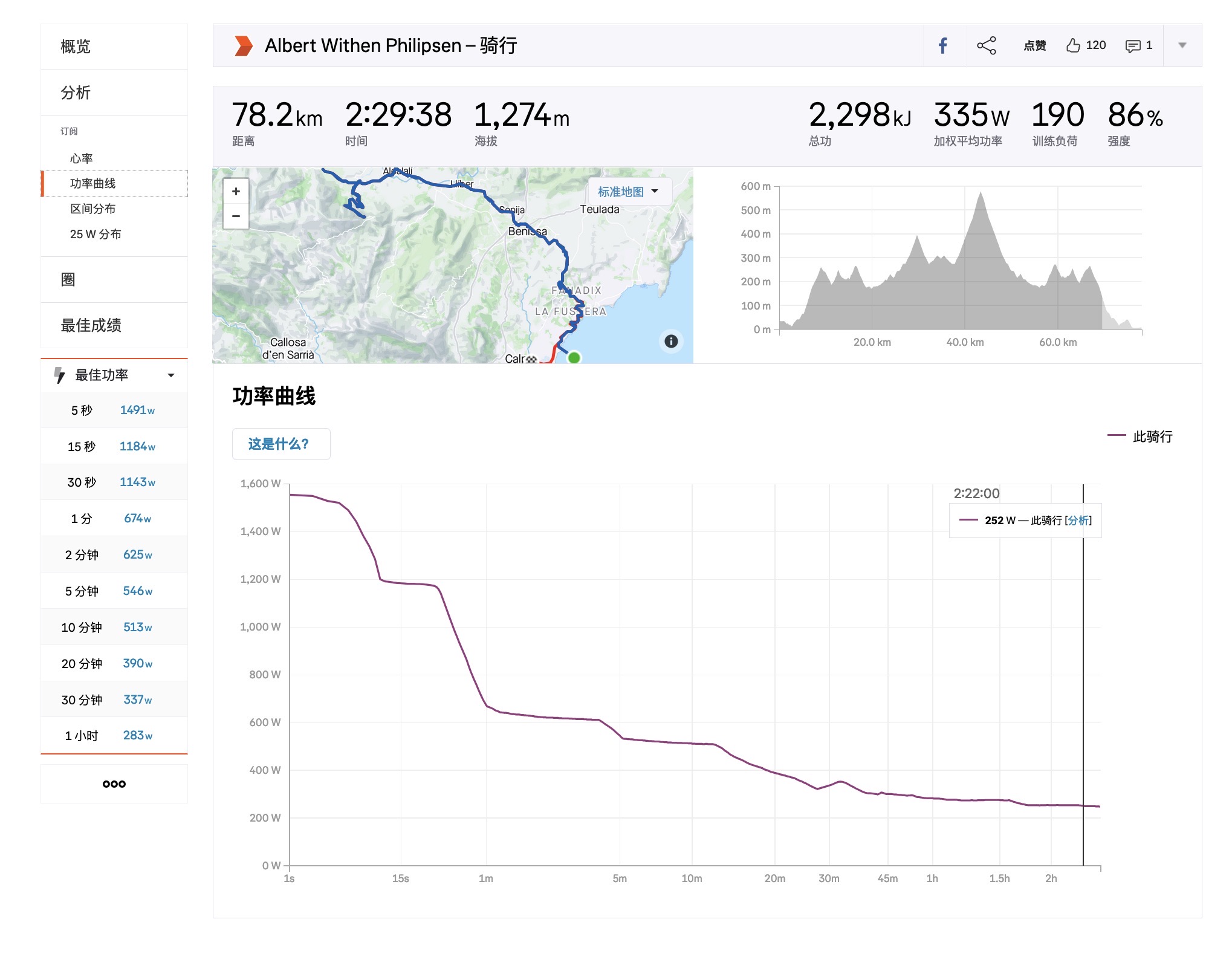Expand the header options dropdown arrow

[x=1182, y=45]
